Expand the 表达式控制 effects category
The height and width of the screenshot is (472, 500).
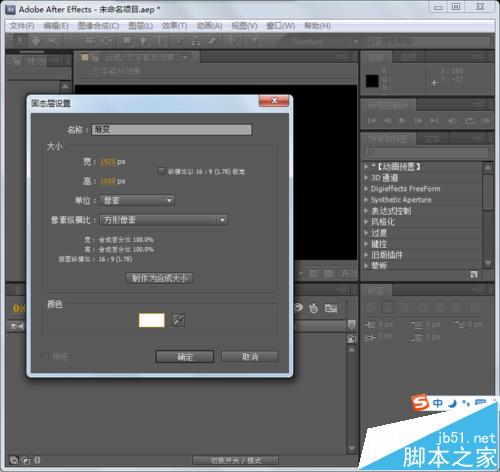click(x=366, y=211)
